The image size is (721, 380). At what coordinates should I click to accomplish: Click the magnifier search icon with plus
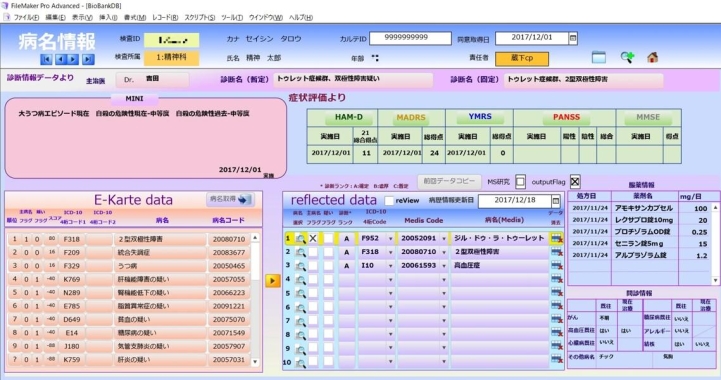coord(627,58)
